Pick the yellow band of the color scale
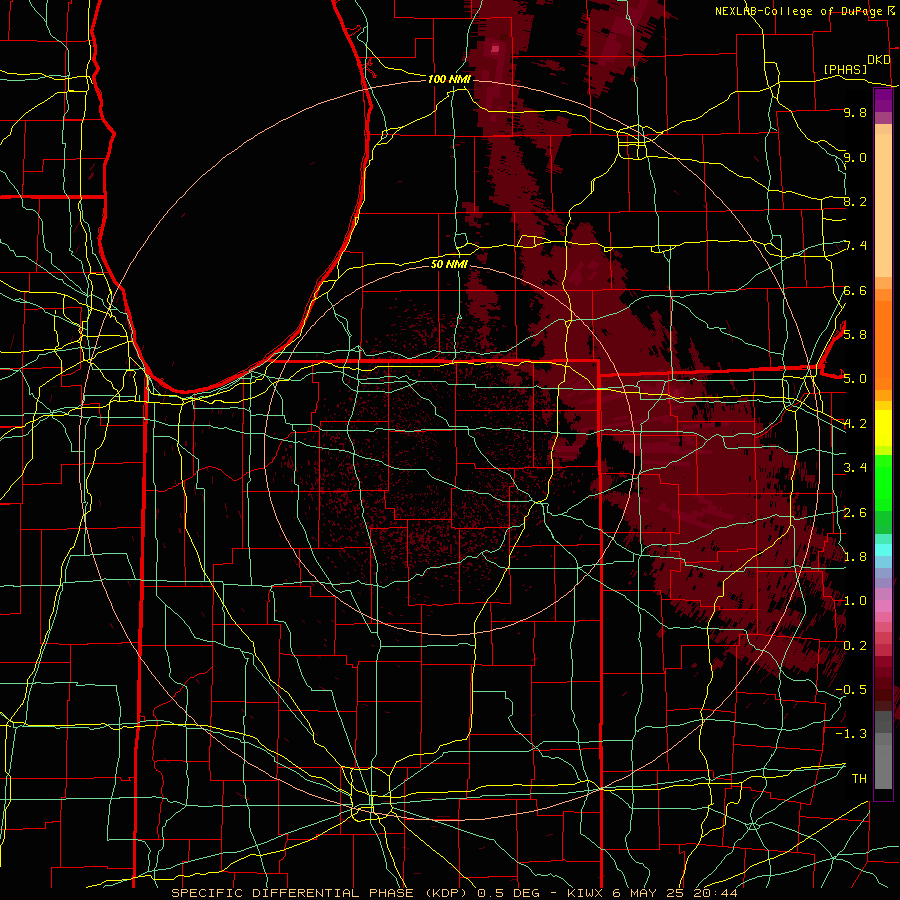This screenshot has width=900, height=900. 883,428
